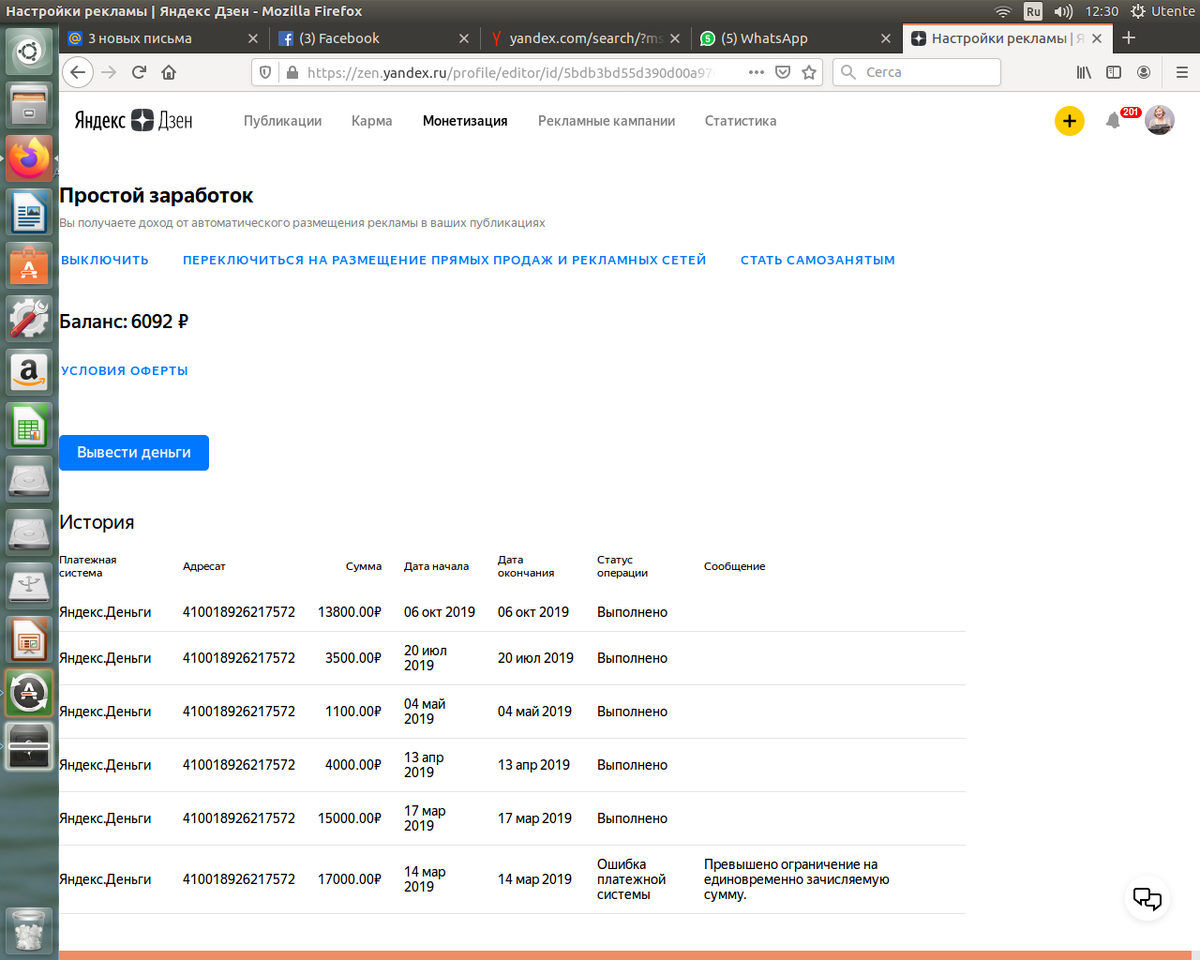Open System Settings wrench-gear icon
Screen dimensions: 1200x960
(x=29, y=319)
